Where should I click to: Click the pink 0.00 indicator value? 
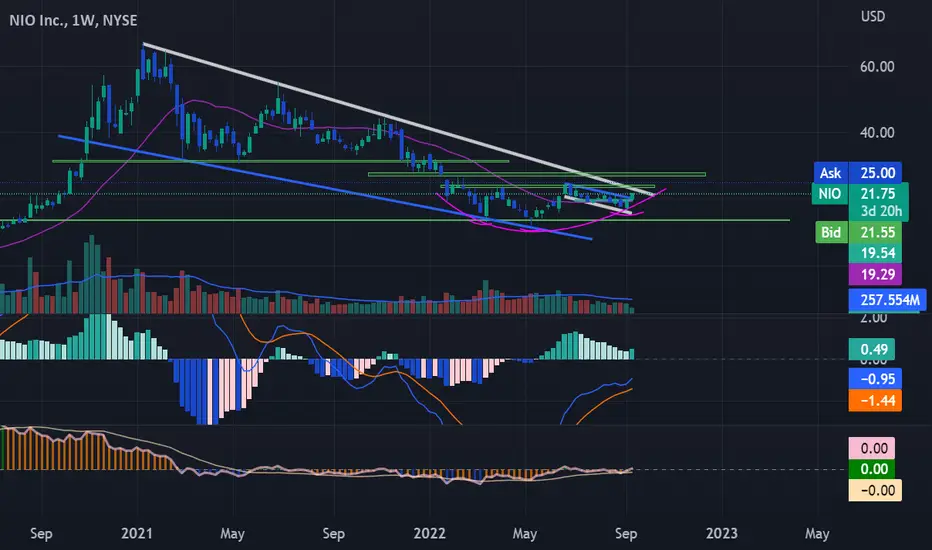coord(872,448)
